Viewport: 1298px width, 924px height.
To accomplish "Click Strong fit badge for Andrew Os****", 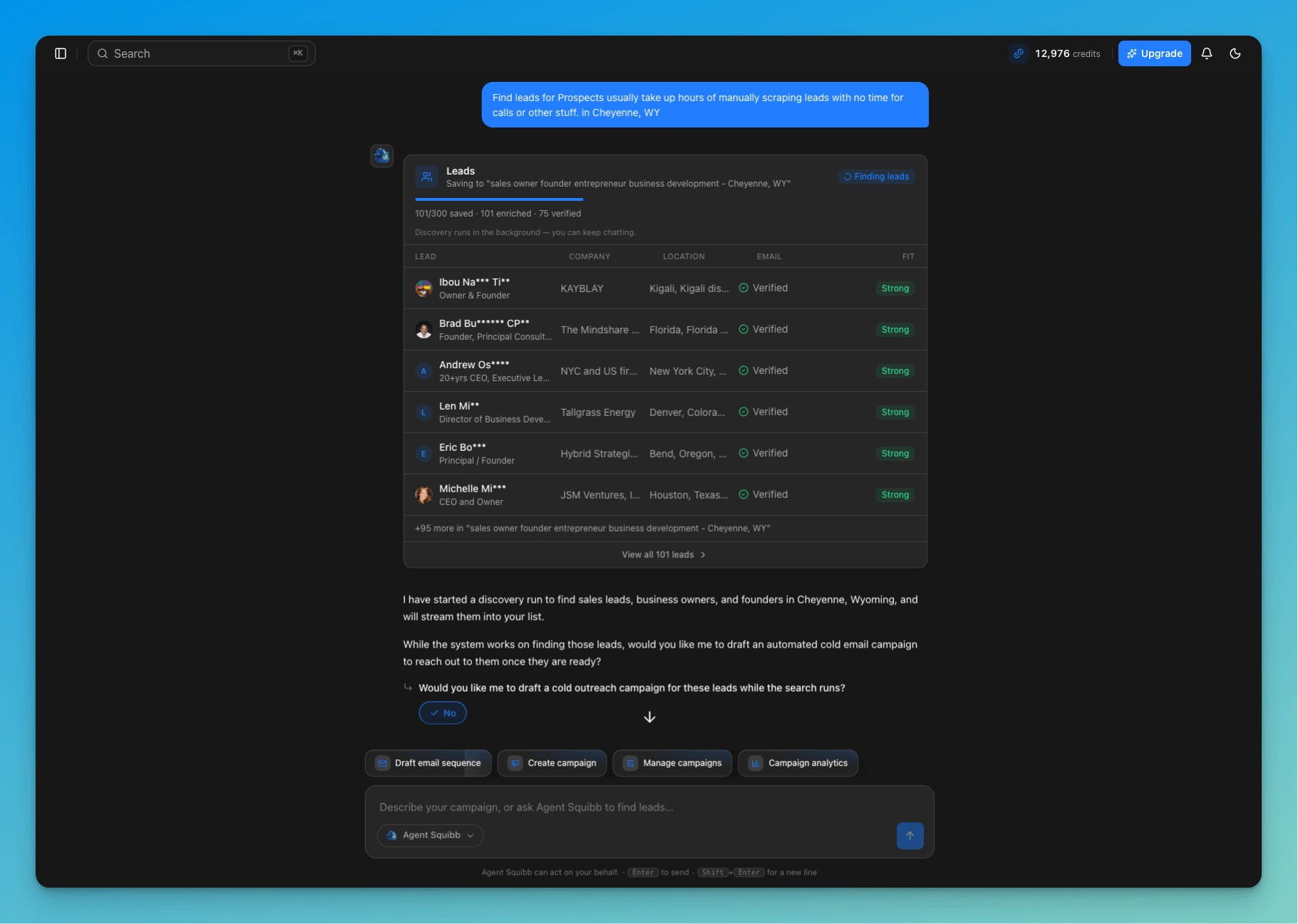I will (895, 371).
